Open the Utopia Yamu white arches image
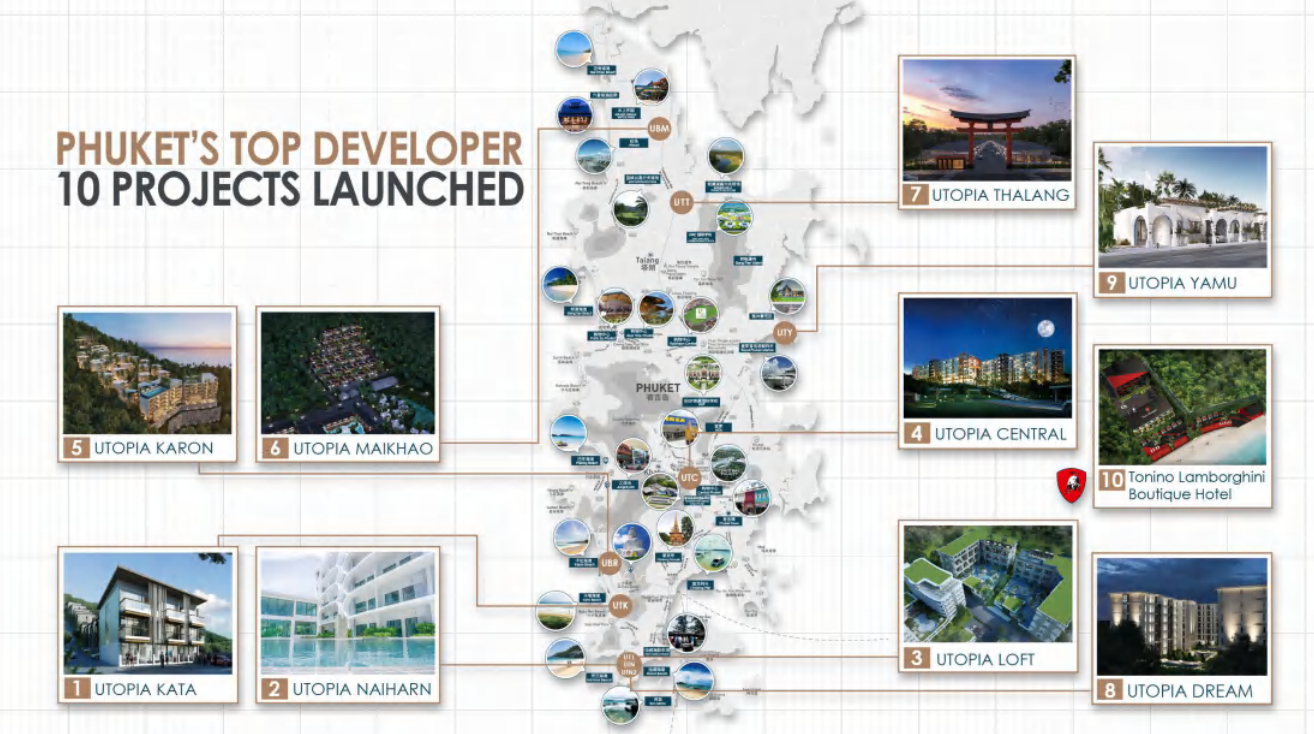 1183,208
